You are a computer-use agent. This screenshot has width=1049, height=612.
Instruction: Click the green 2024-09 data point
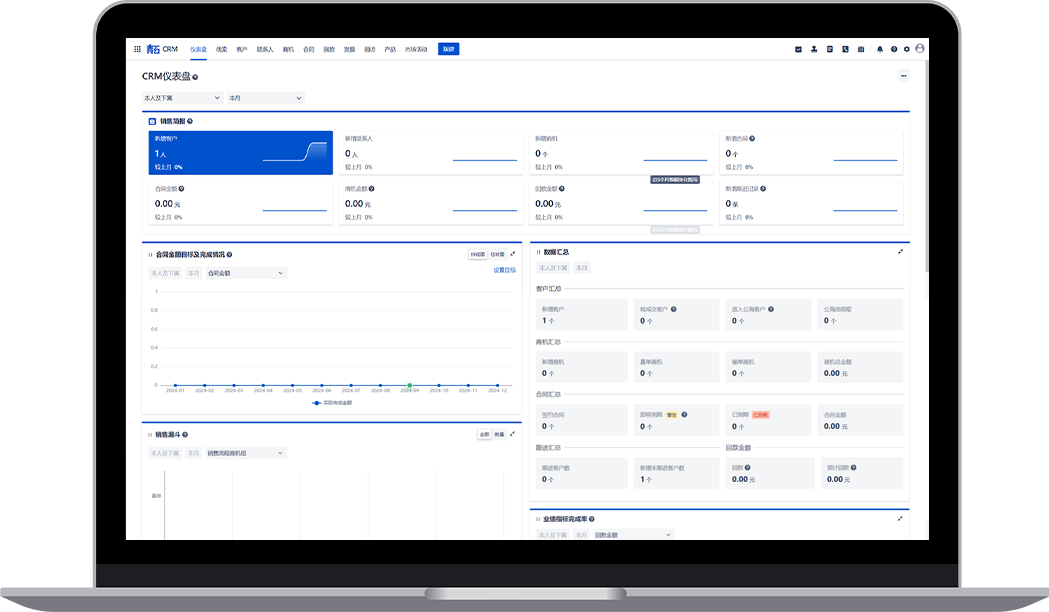coord(410,385)
